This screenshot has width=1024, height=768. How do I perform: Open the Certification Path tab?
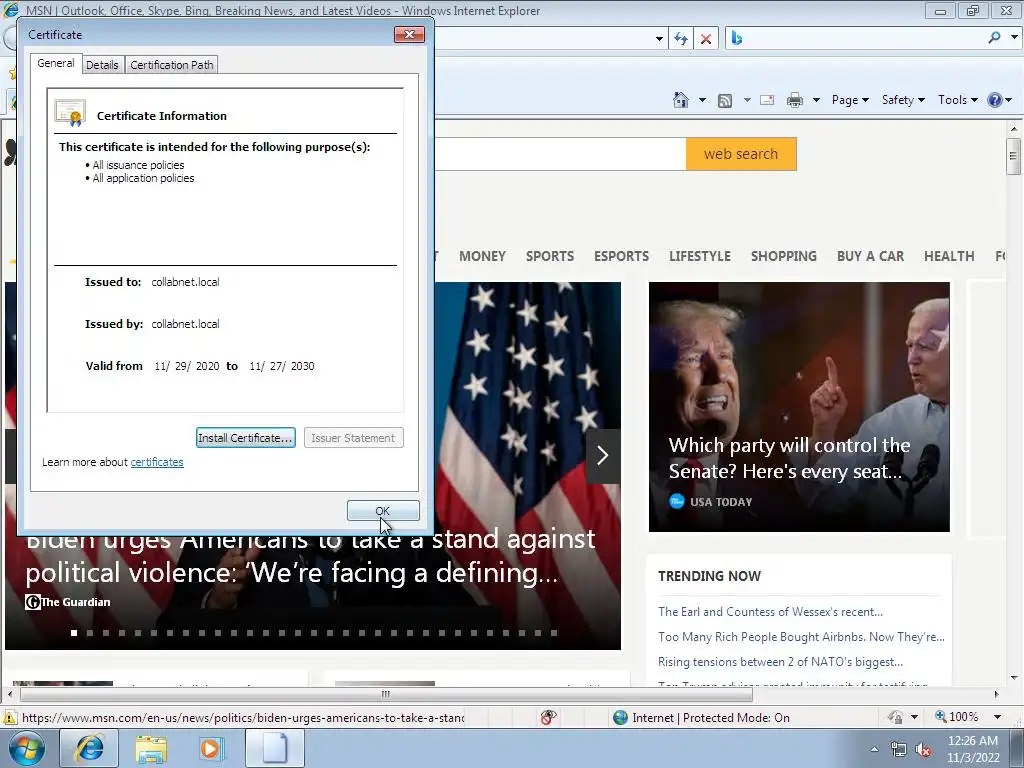click(x=172, y=65)
